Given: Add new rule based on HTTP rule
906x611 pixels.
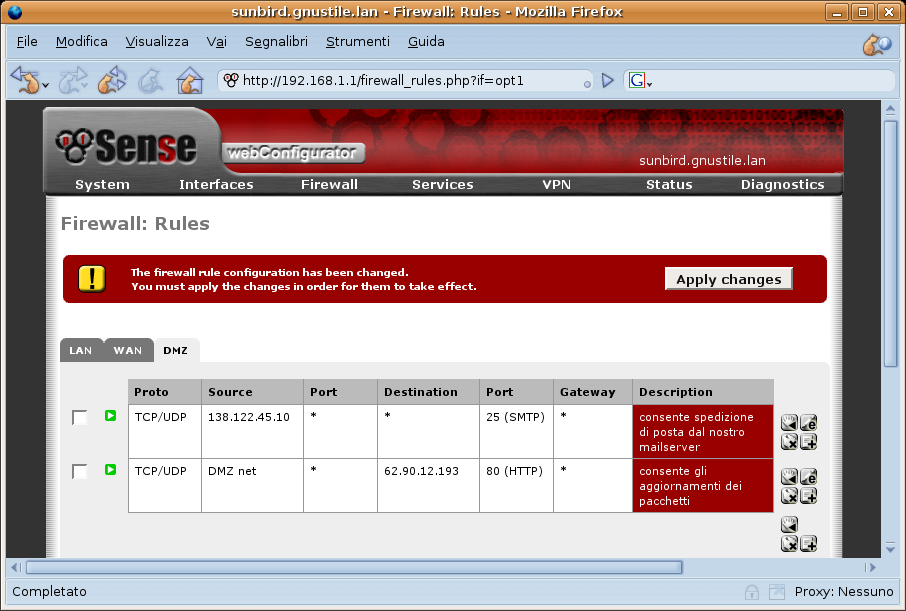Looking at the screenshot, I should 808,496.
